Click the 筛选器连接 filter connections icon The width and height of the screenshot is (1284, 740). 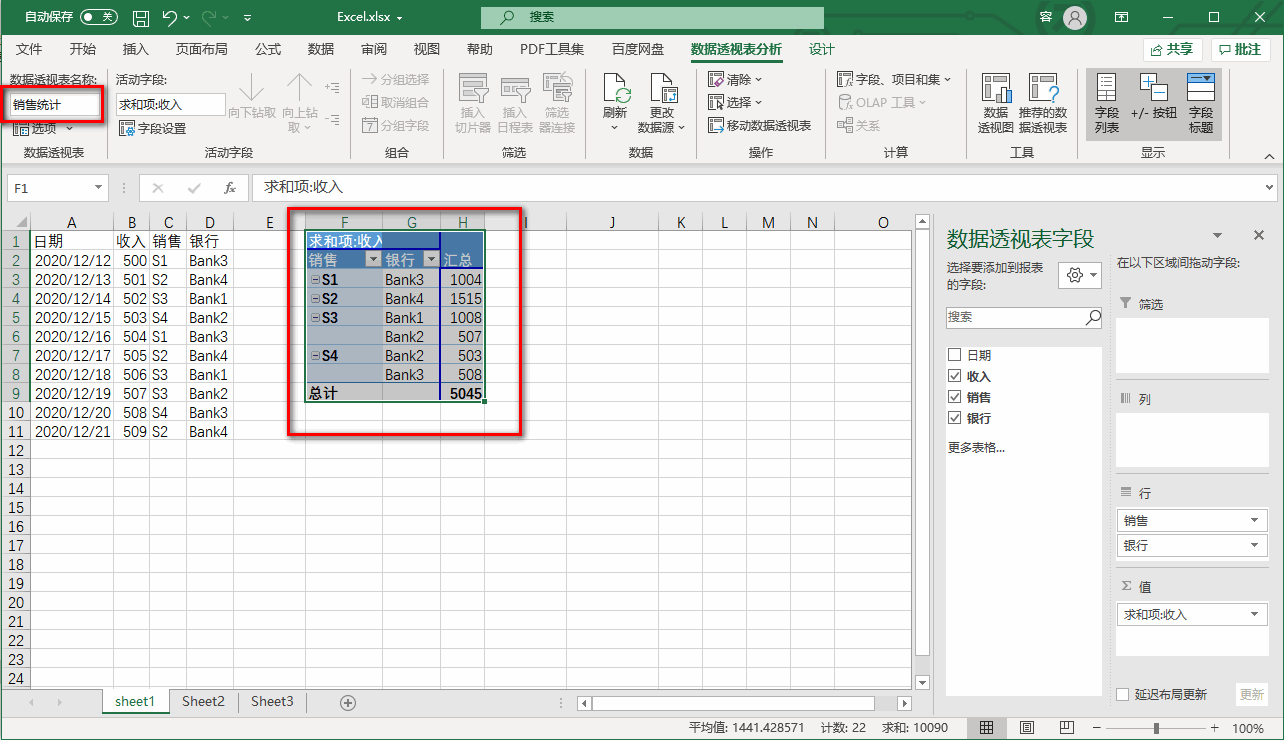pyautogui.click(x=557, y=104)
